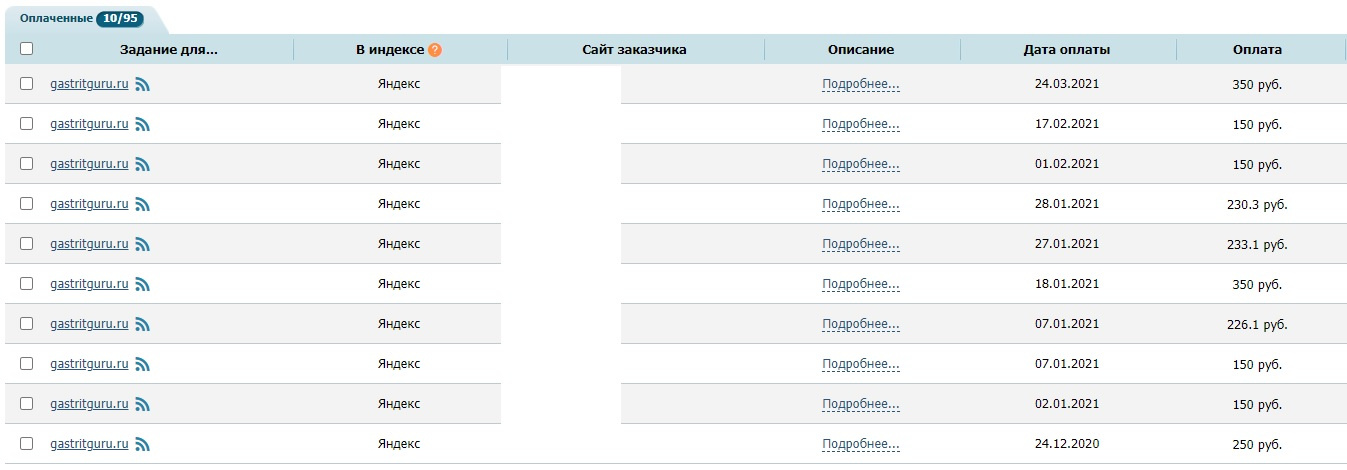Expand Подробнее details for the 02.01.2021 row
1347x470 pixels.
[x=861, y=405]
